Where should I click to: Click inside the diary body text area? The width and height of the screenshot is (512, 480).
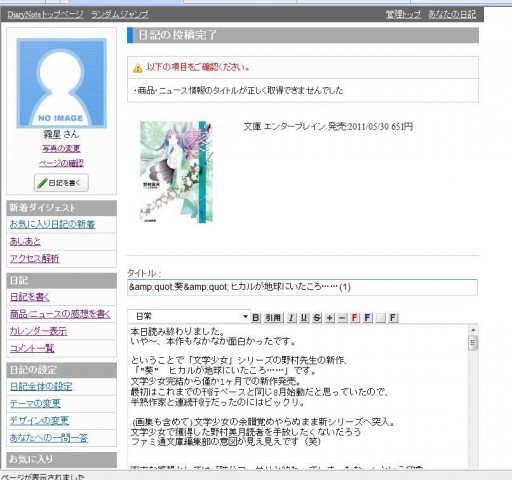click(x=298, y=396)
